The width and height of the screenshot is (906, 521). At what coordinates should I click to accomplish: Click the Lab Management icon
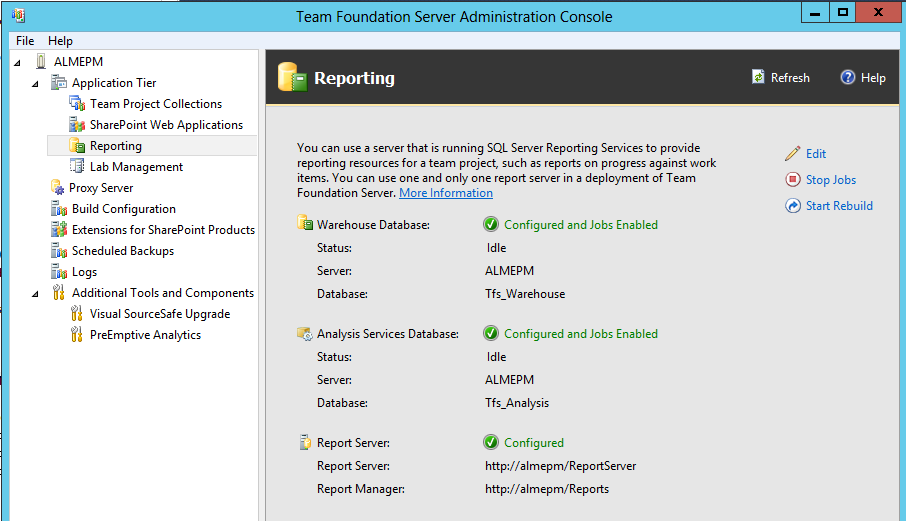pos(77,166)
